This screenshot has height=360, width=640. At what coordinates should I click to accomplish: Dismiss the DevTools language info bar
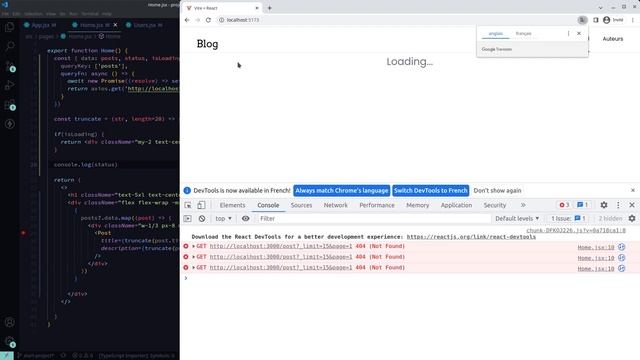pos(633,191)
